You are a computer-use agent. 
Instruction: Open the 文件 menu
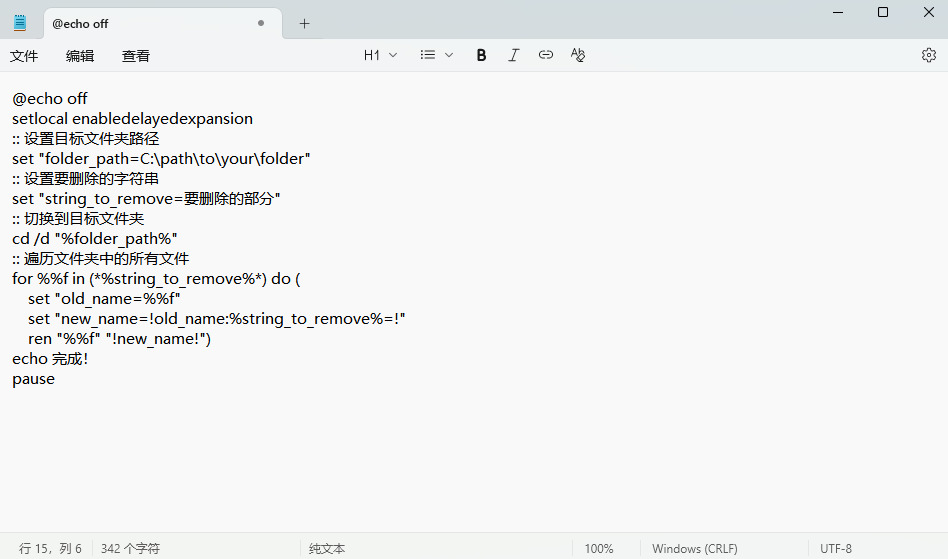click(24, 56)
